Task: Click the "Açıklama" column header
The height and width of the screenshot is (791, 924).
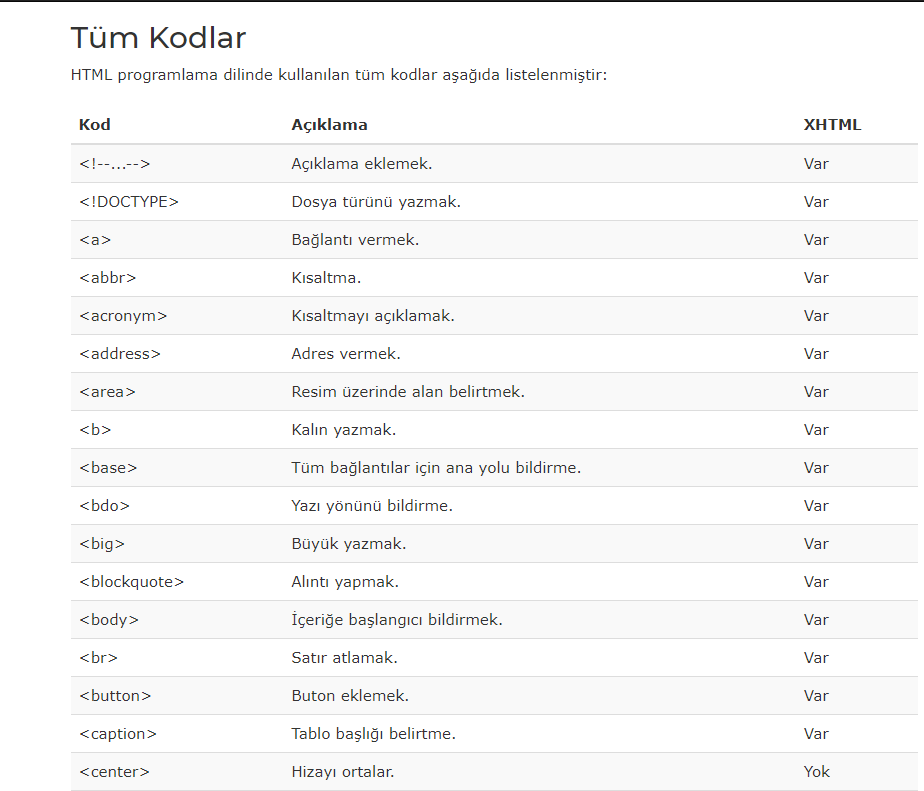Action: (329, 125)
